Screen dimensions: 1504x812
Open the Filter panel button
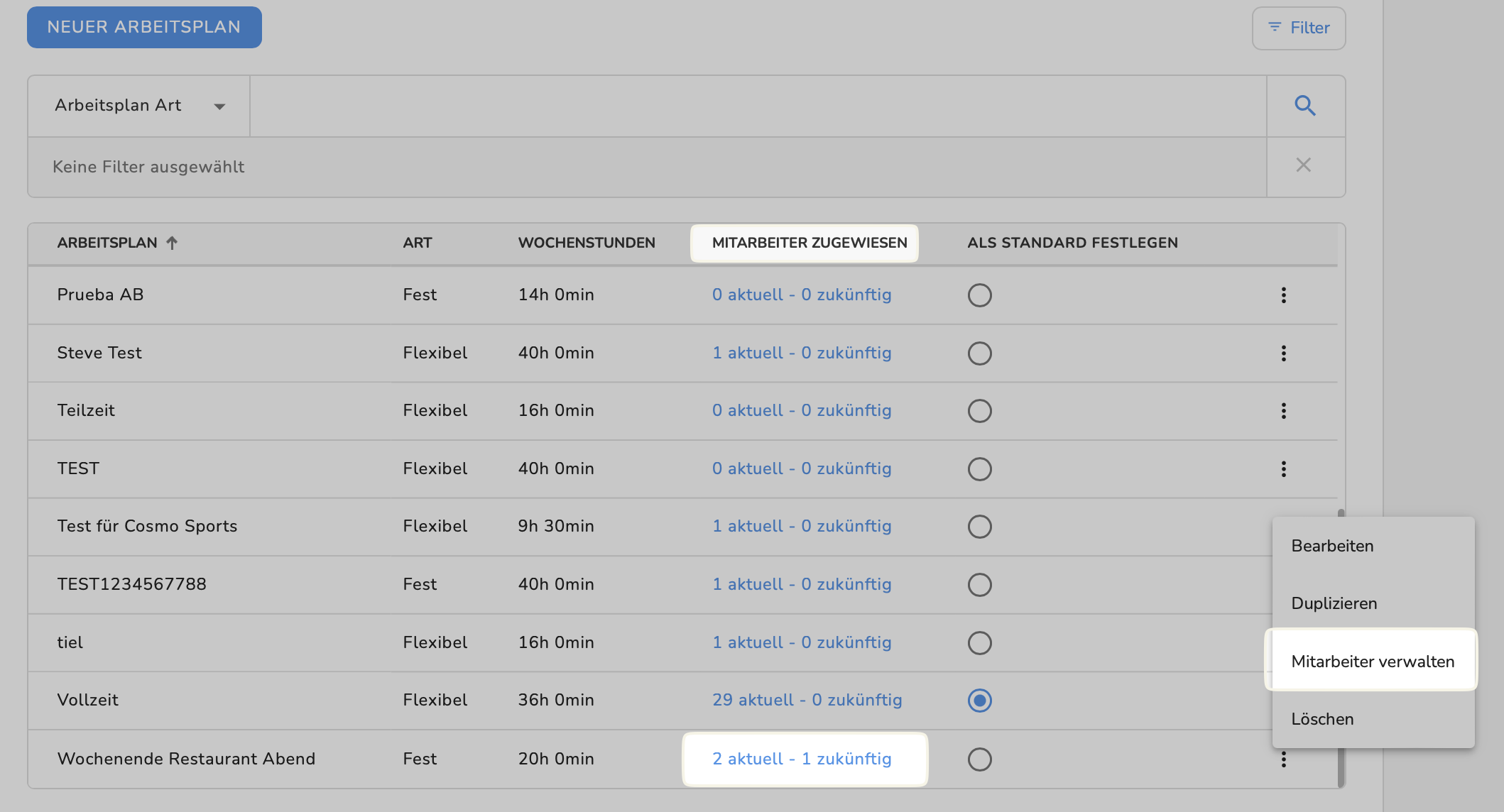pos(1298,28)
